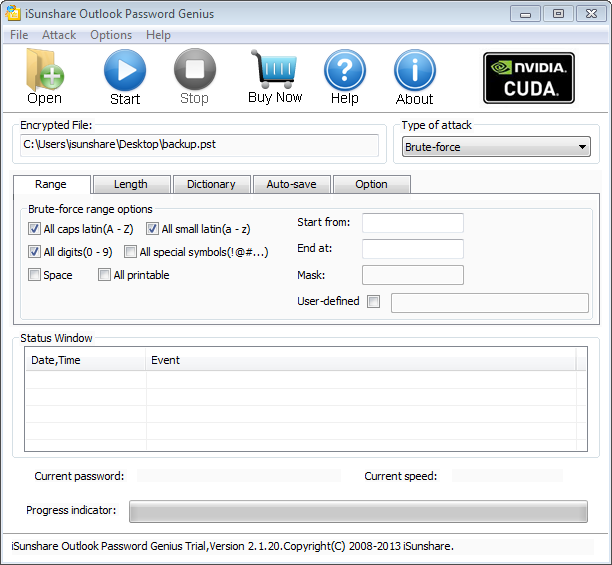Open the Options menu
The image size is (612, 565).
click(111, 35)
